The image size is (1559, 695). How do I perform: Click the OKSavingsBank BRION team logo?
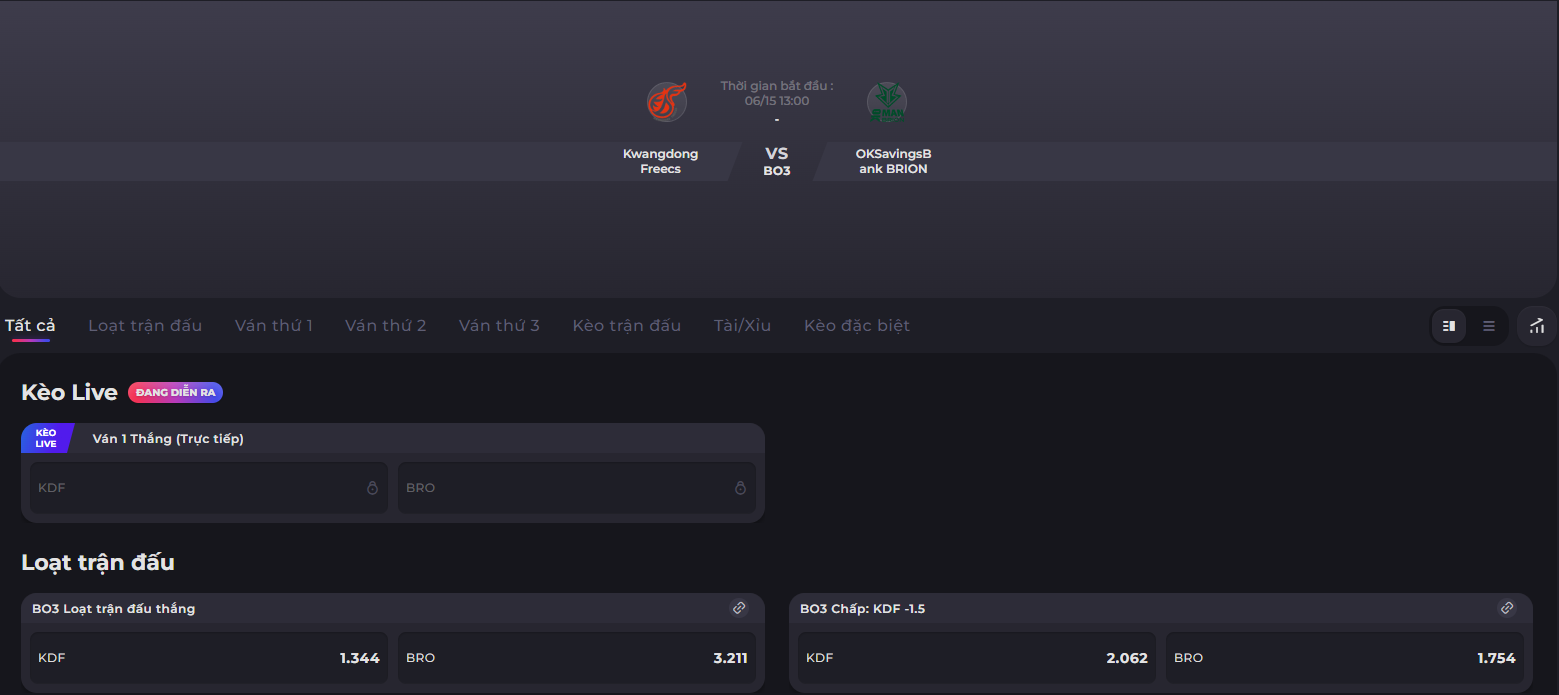(x=887, y=102)
